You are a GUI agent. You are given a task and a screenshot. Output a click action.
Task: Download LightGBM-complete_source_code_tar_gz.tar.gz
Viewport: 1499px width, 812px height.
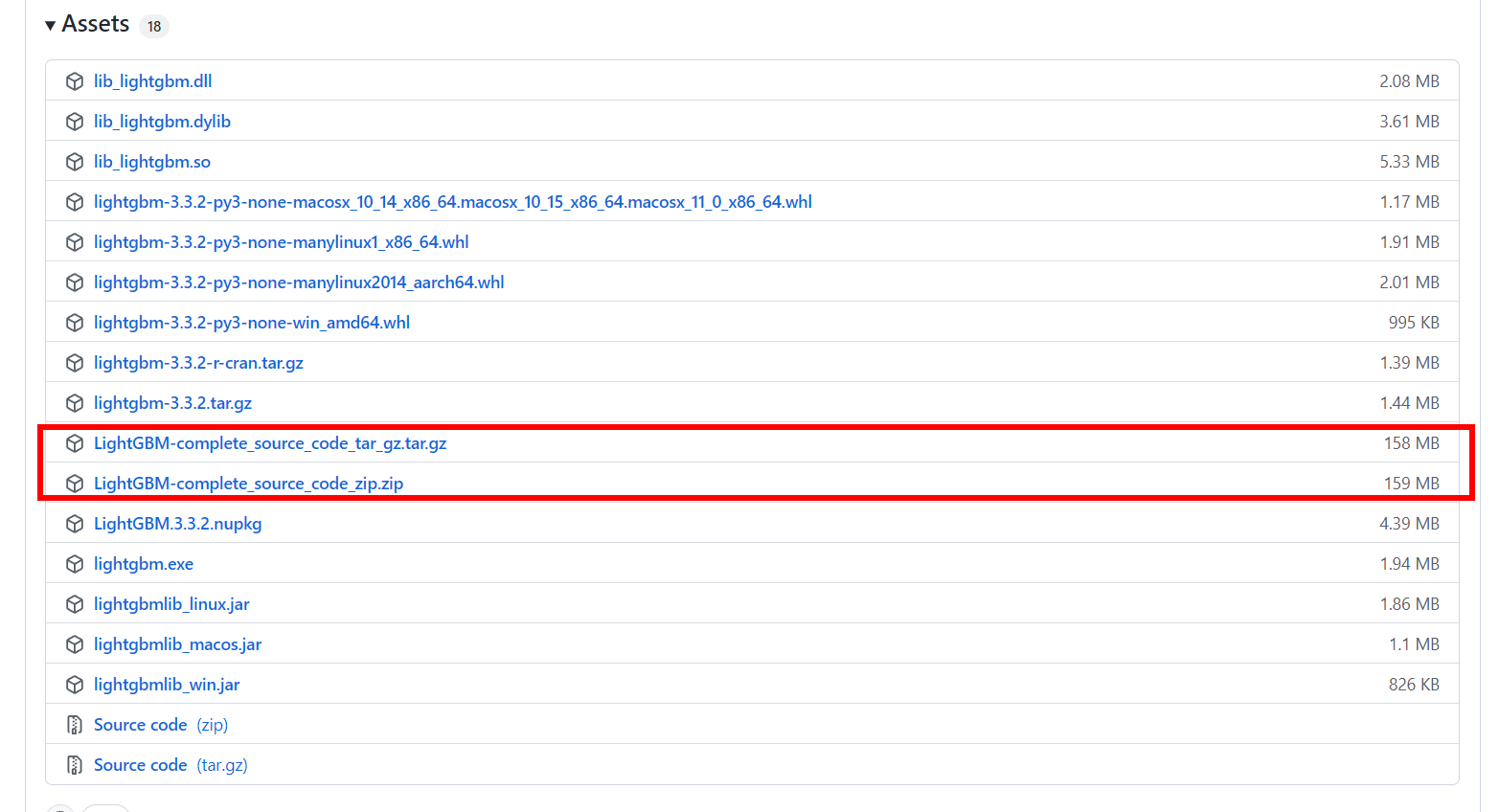pos(269,443)
